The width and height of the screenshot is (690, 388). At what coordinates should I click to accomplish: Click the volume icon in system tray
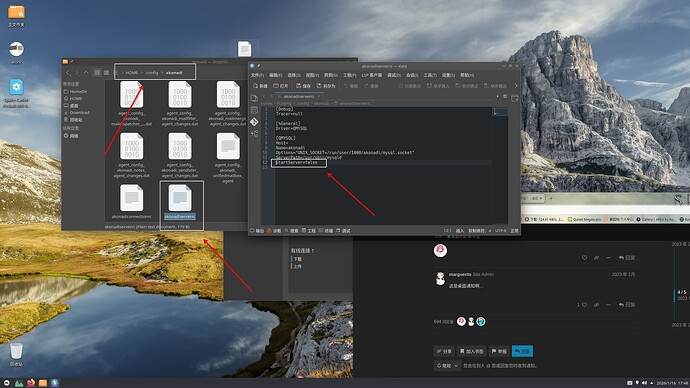coord(644,383)
